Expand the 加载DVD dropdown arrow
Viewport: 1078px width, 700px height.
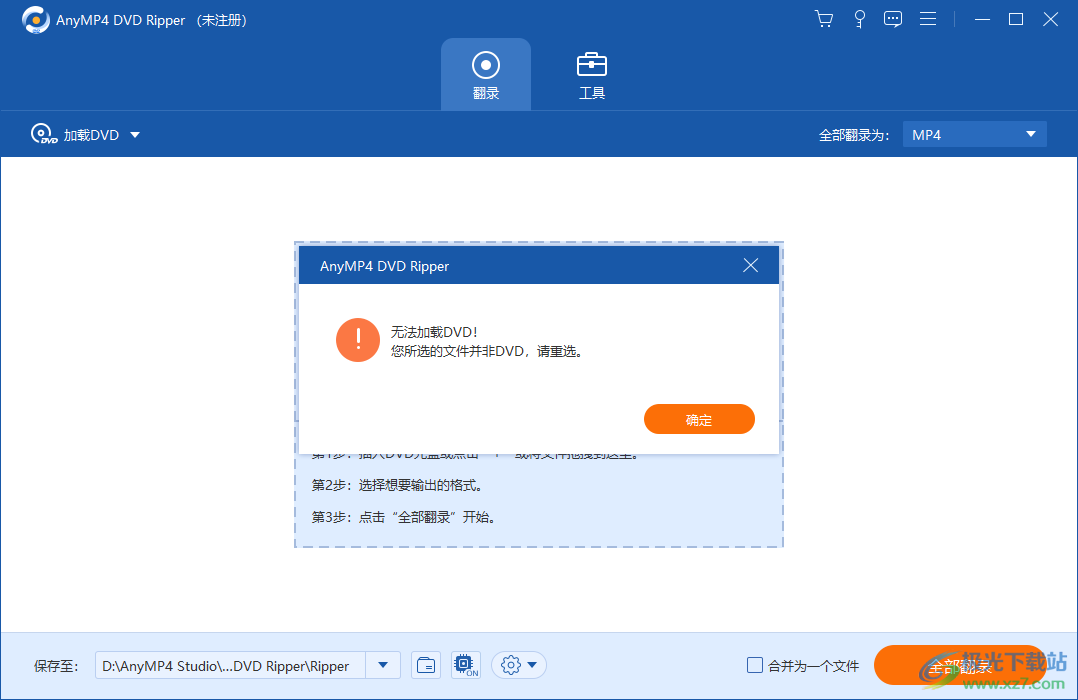click(x=135, y=135)
